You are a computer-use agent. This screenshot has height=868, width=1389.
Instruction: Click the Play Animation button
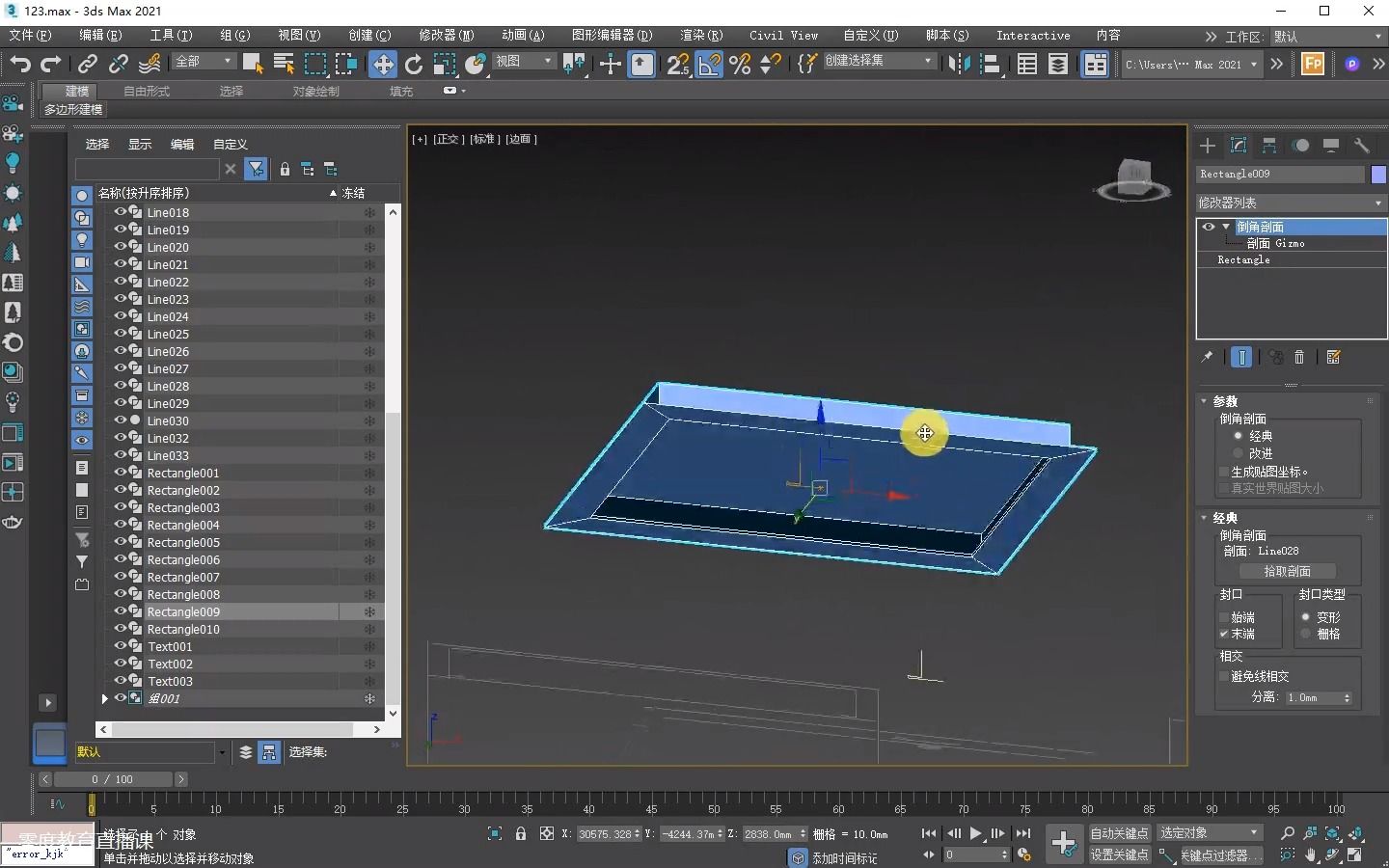click(x=975, y=833)
